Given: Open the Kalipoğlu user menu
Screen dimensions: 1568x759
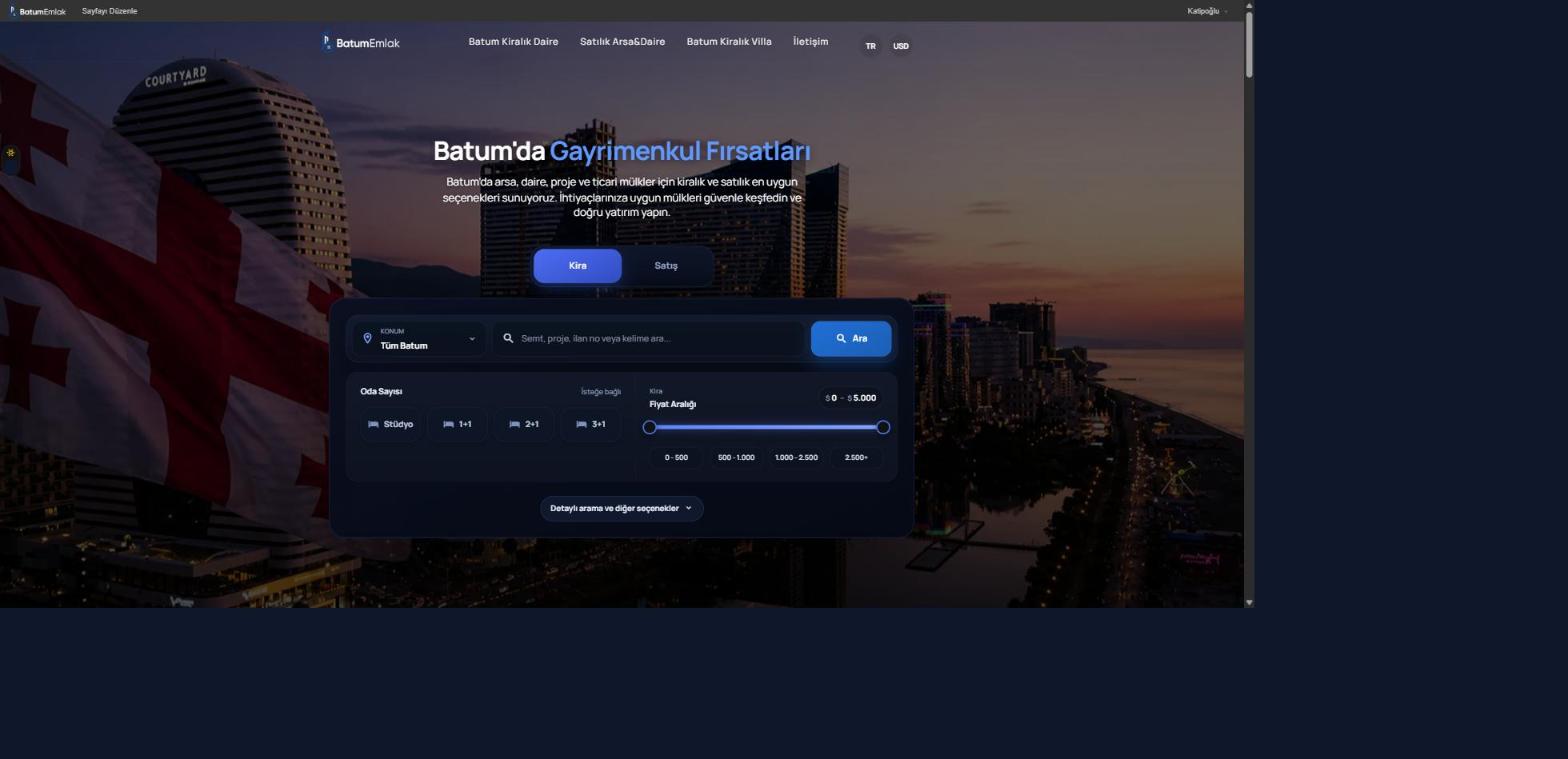Looking at the screenshot, I should (1207, 11).
